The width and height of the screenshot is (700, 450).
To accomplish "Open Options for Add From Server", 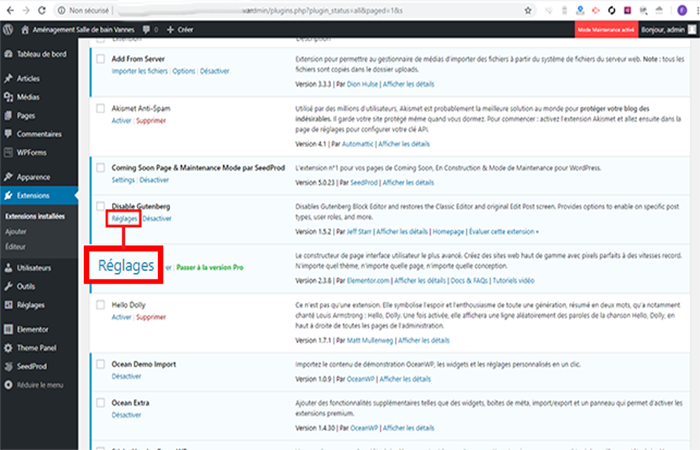I will [184, 71].
